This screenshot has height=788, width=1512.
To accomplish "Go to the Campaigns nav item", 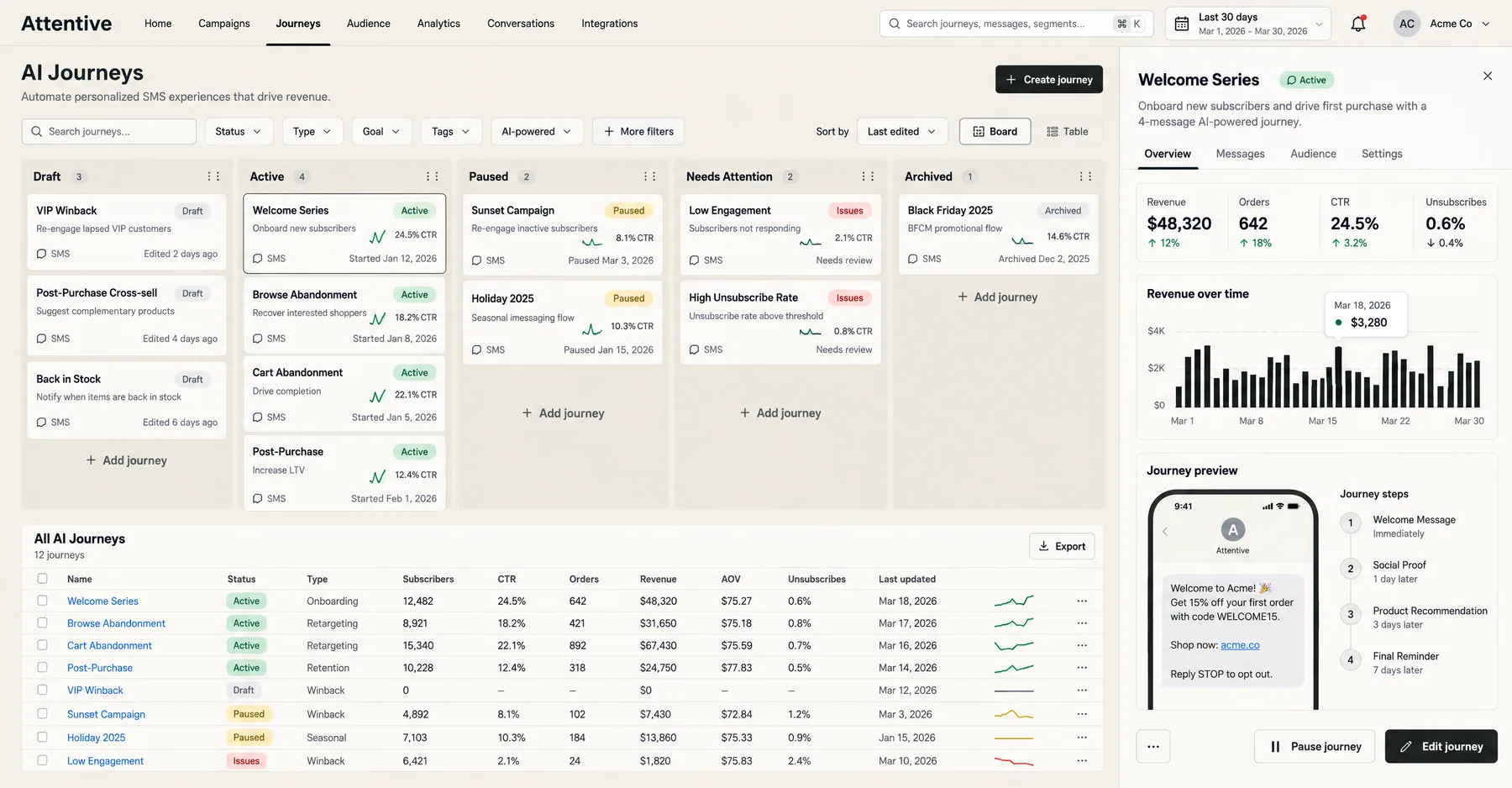I will pos(224,24).
